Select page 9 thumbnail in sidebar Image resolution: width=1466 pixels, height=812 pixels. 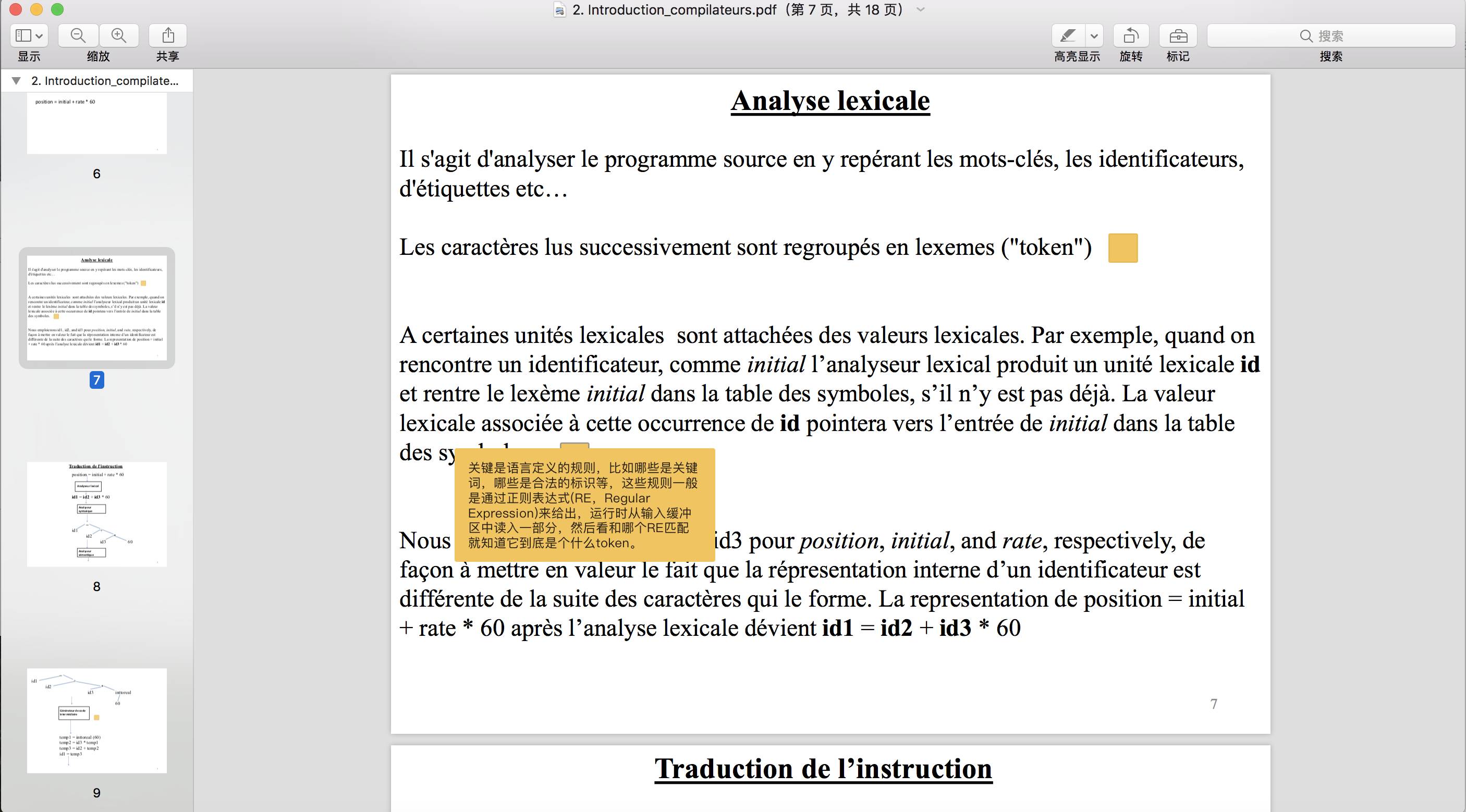(97, 720)
